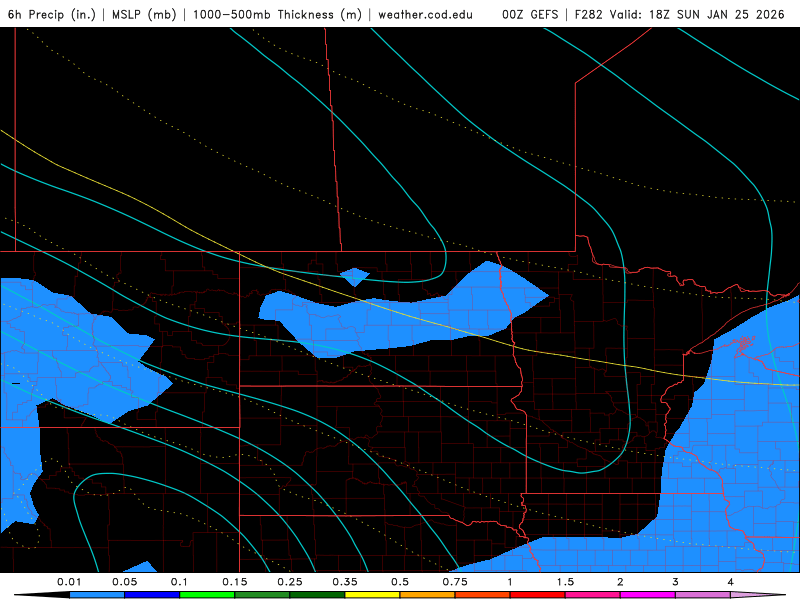Click the legend value 3

point(676,582)
